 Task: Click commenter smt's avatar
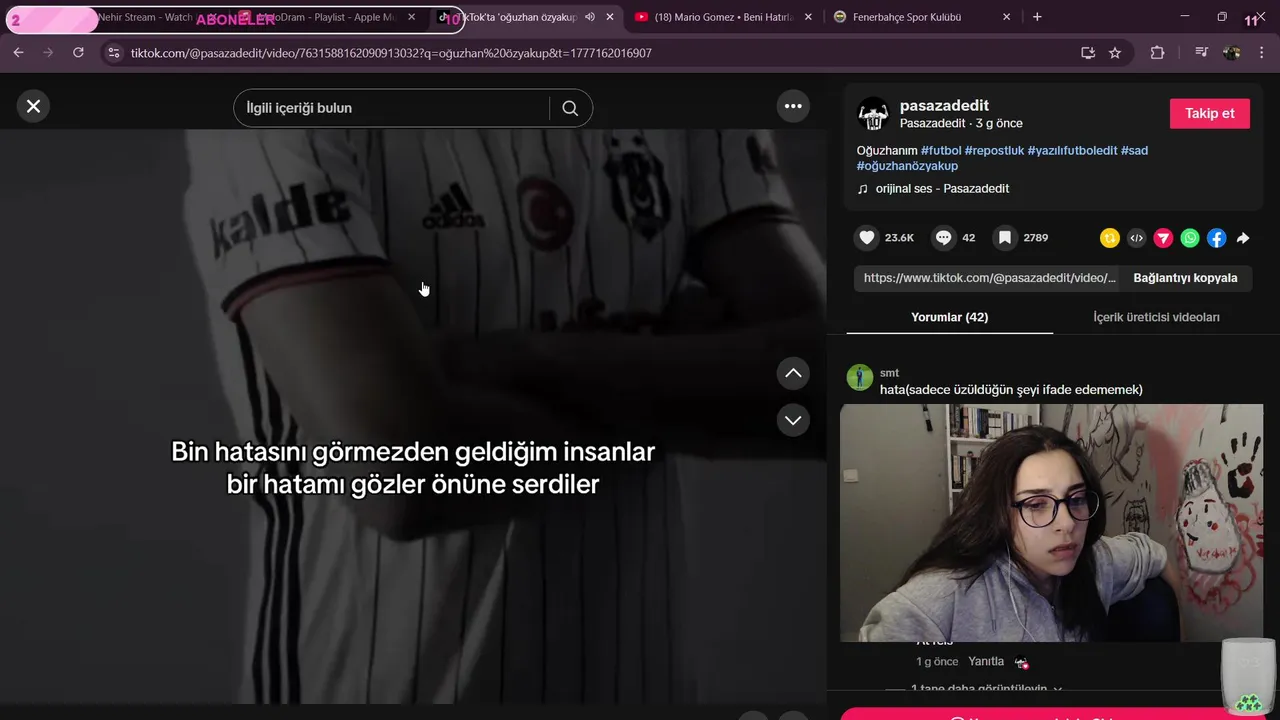point(860,377)
